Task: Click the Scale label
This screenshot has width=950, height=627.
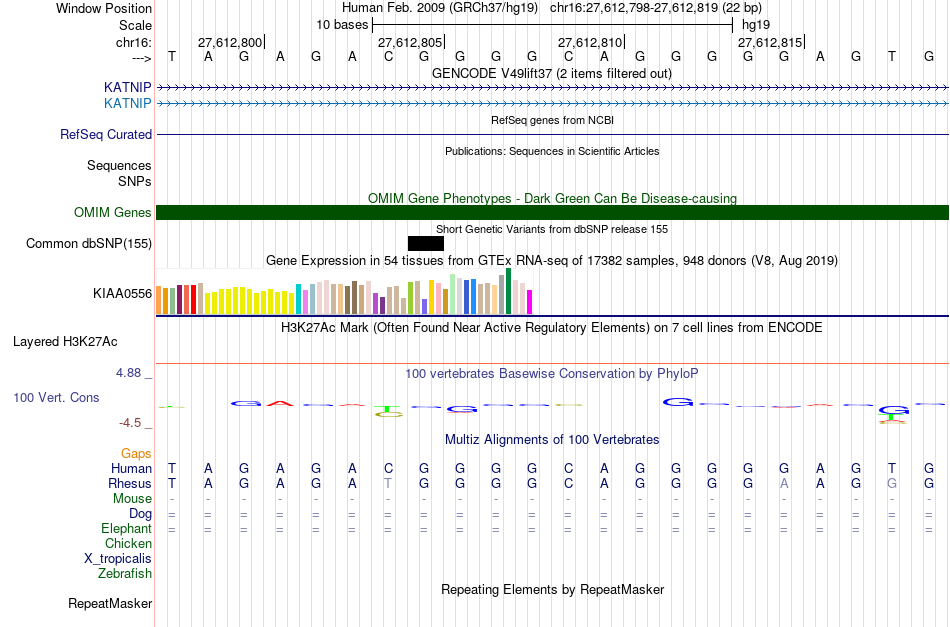Action: (135, 25)
